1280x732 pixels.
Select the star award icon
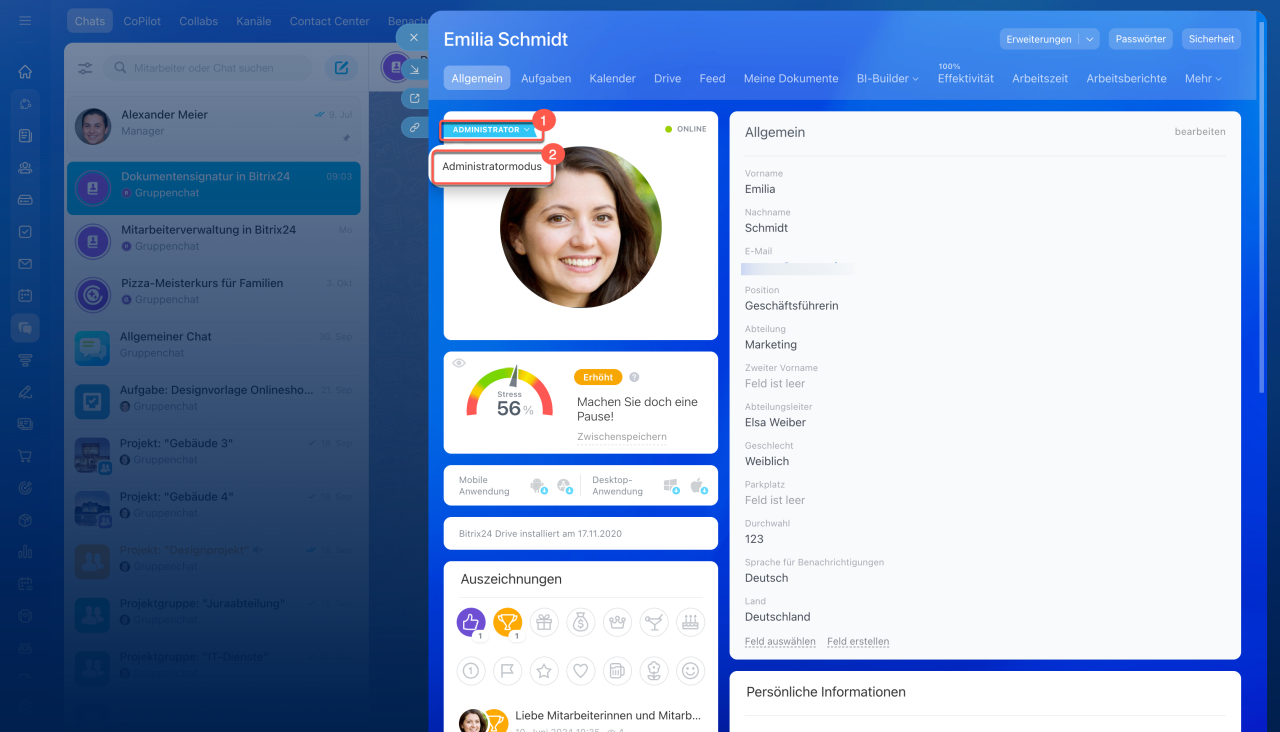(x=544, y=670)
